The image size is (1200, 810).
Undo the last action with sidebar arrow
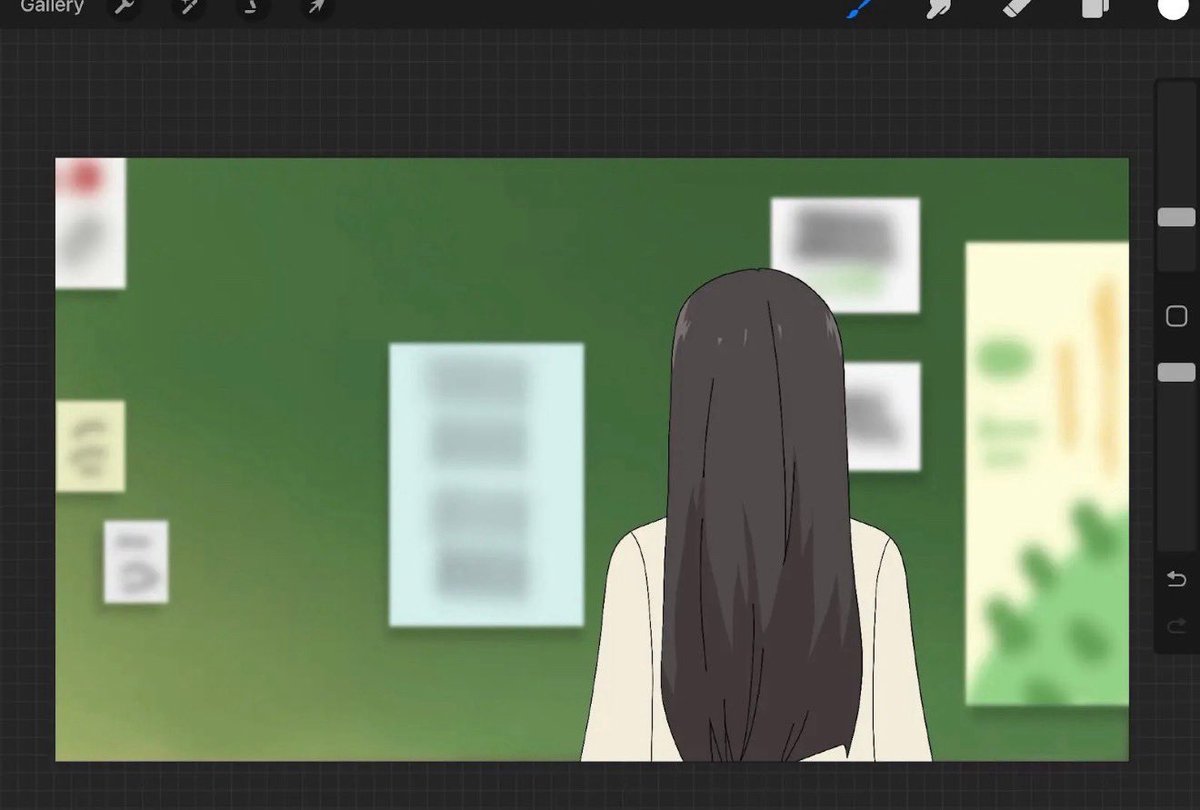[1177, 579]
